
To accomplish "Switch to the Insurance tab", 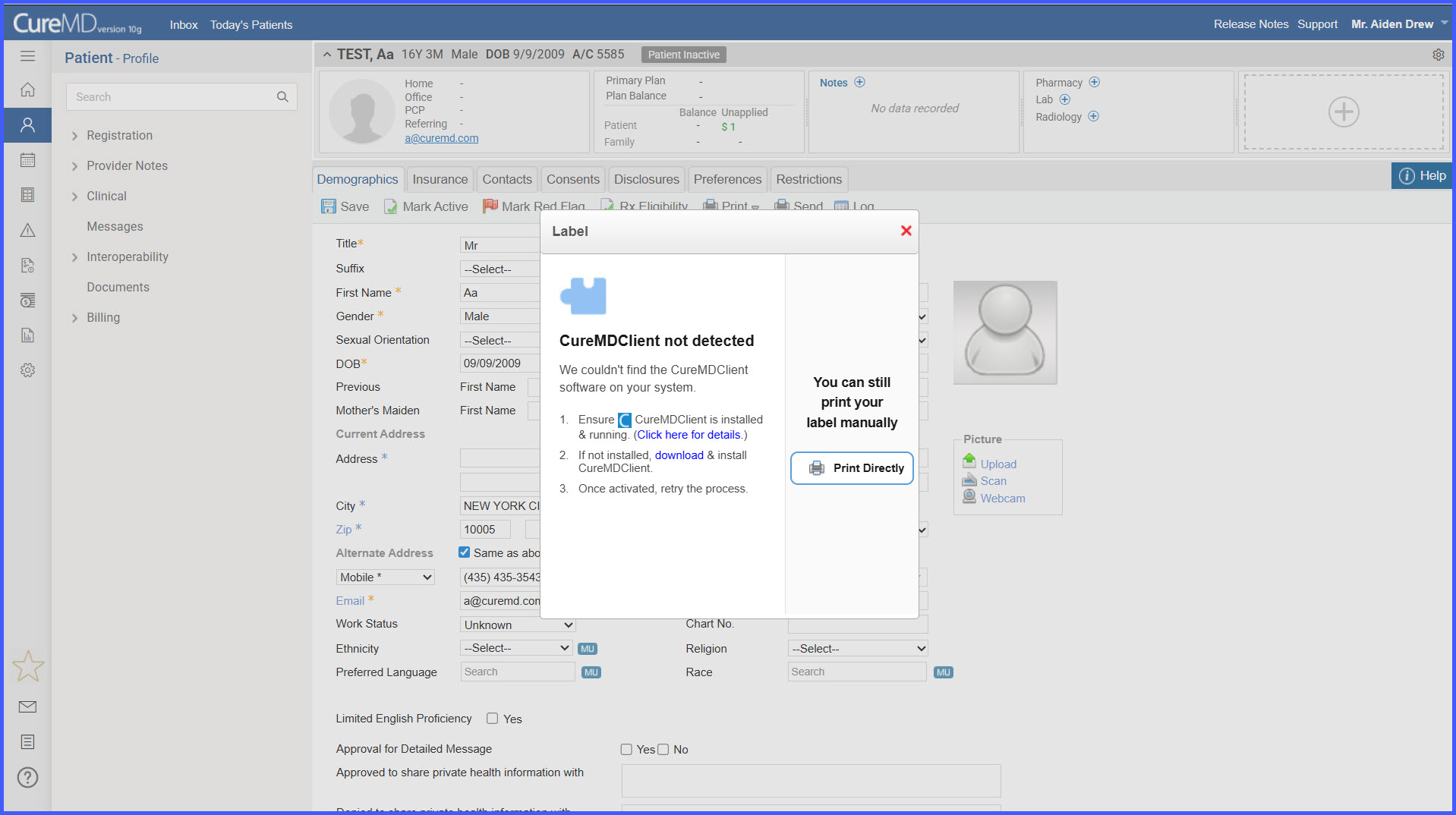I will point(440,179).
